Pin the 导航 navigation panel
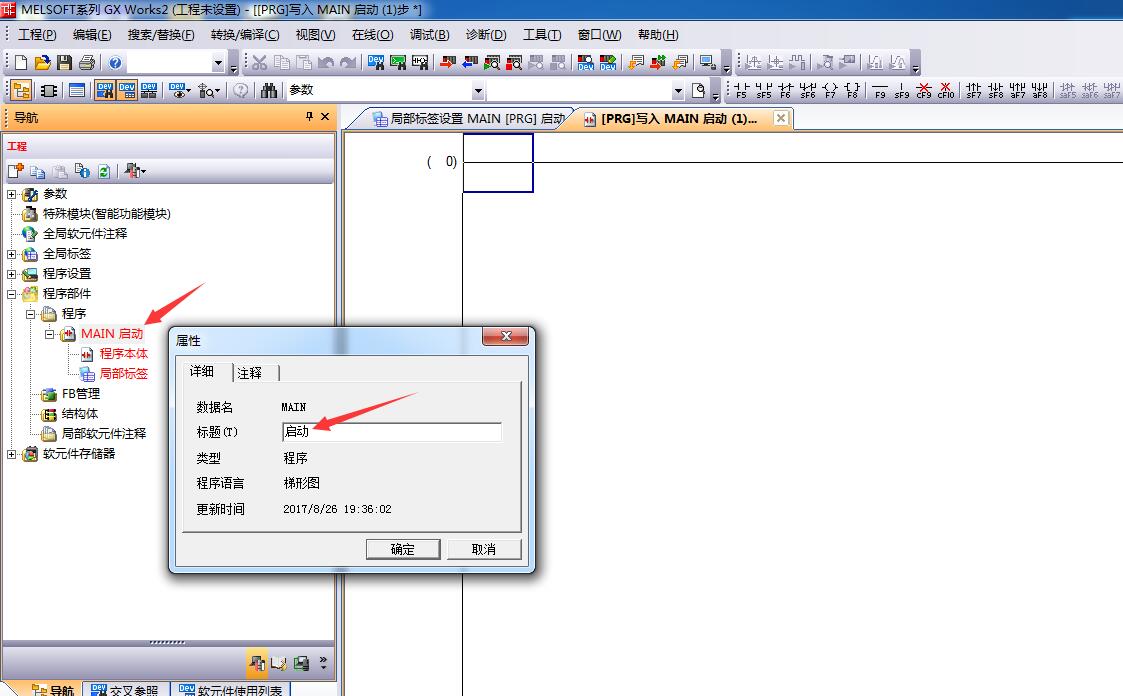The height and width of the screenshot is (696, 1123). point(309,117)
